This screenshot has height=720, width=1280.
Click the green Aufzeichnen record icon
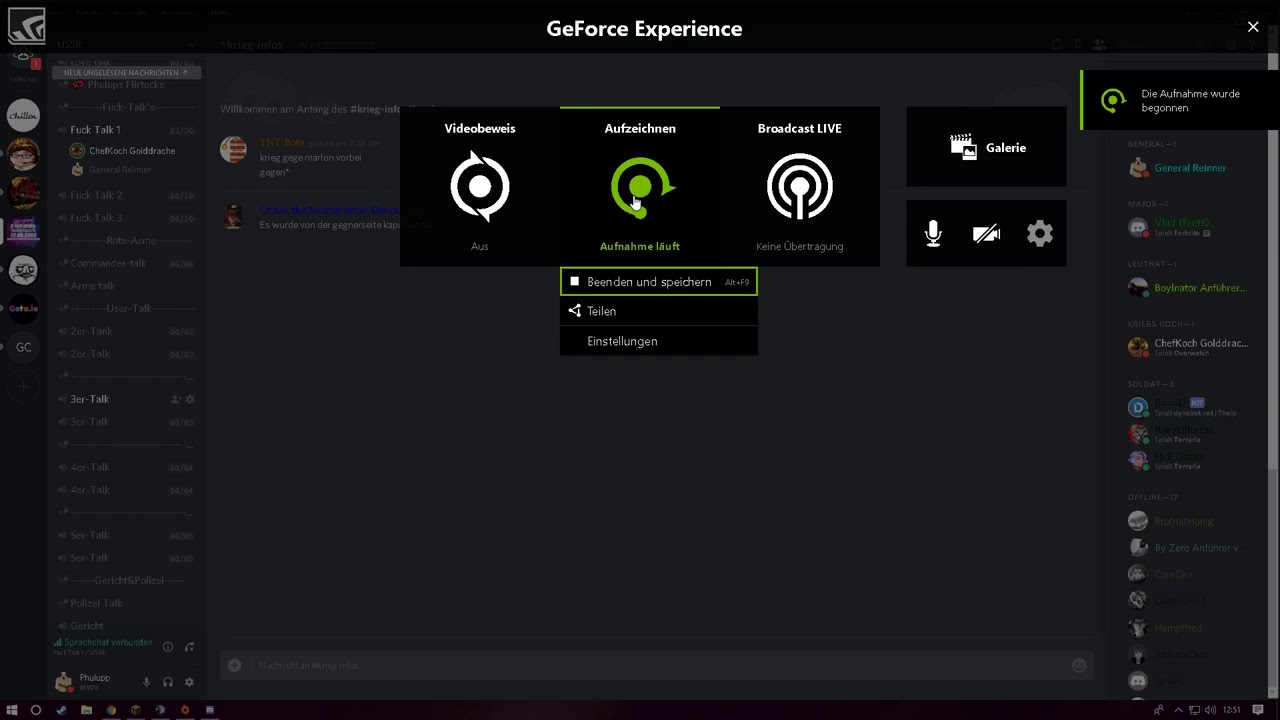[642, 187]
